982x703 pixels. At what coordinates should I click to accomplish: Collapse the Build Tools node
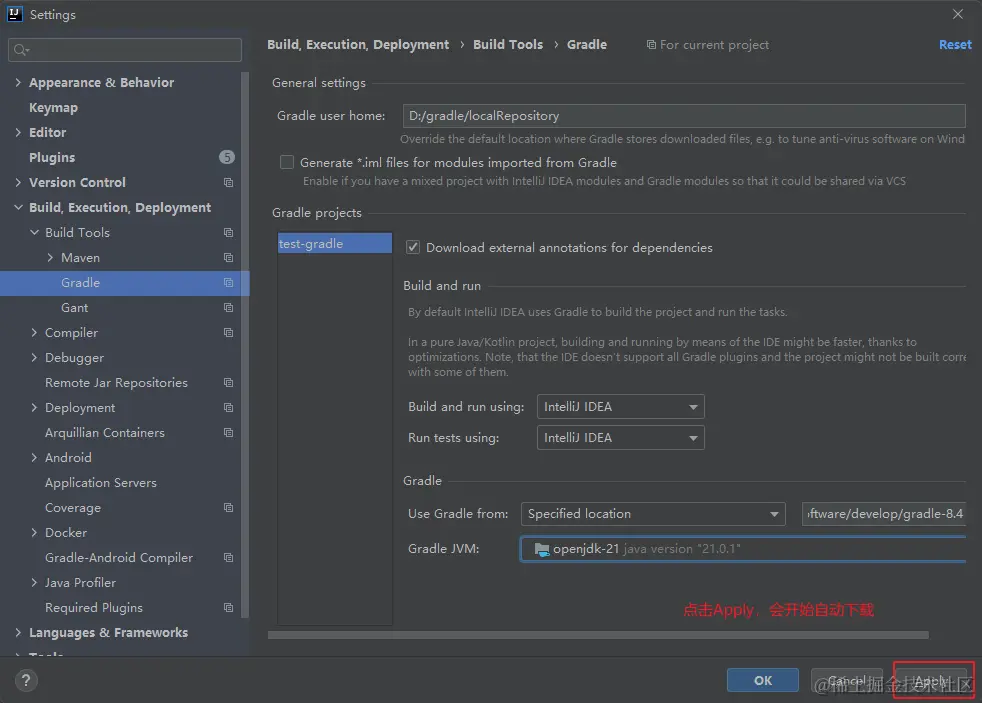tap(34, 233)
